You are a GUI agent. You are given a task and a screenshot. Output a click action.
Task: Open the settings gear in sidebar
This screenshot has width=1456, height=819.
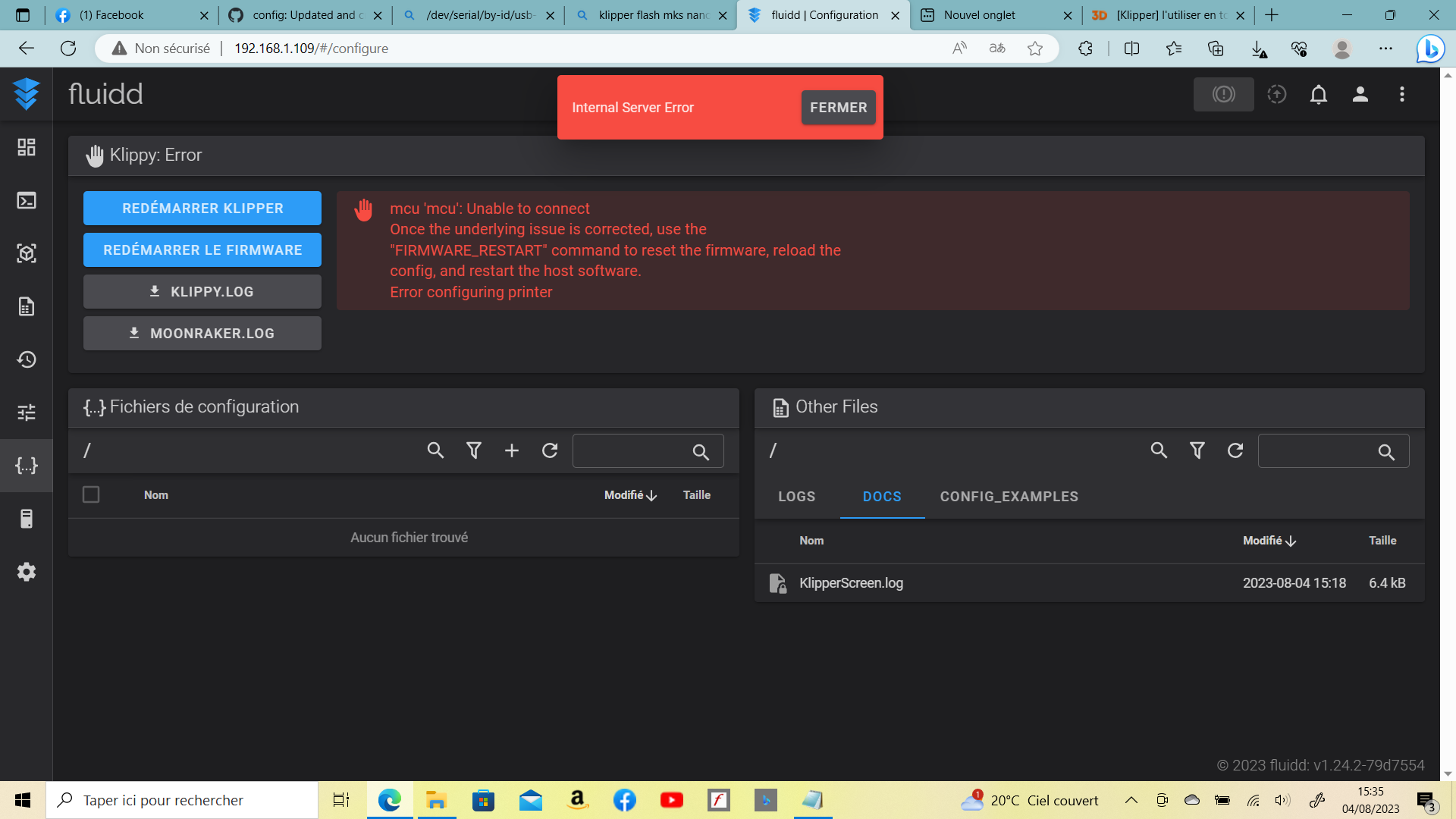coord(27,572)
